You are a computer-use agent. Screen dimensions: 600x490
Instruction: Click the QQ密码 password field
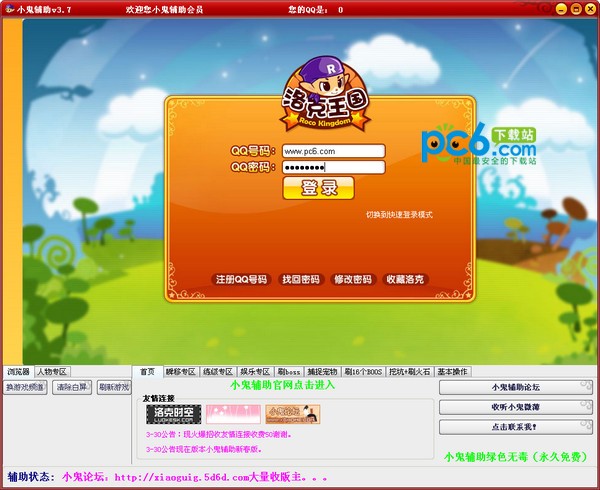tap(334, 167)
